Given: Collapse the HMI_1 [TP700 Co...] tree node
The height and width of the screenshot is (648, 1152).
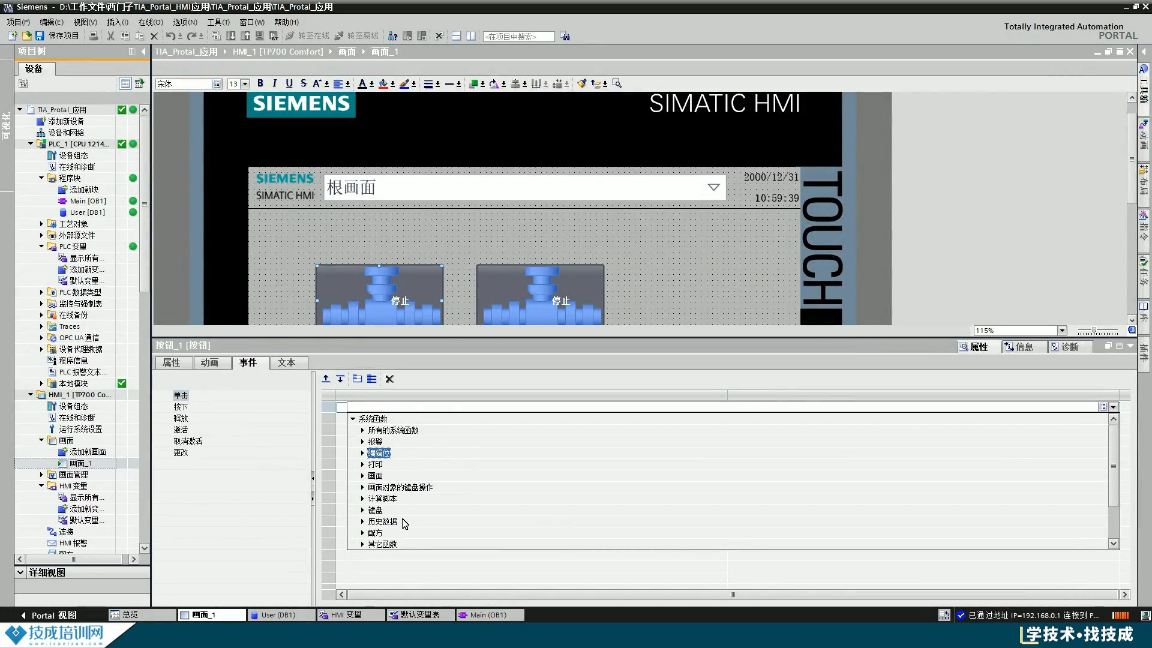Looking at the screenshot, I should (31, 395).
